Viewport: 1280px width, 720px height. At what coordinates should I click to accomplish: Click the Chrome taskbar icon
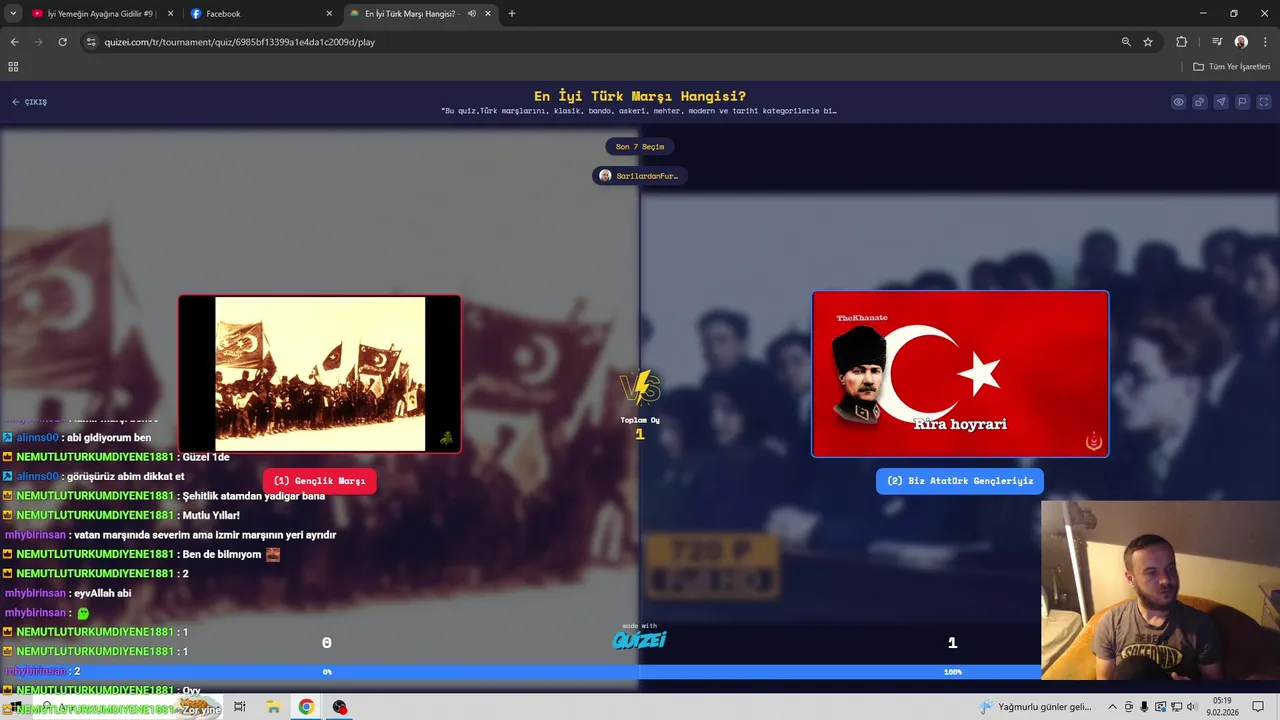(x=306, y=707)
